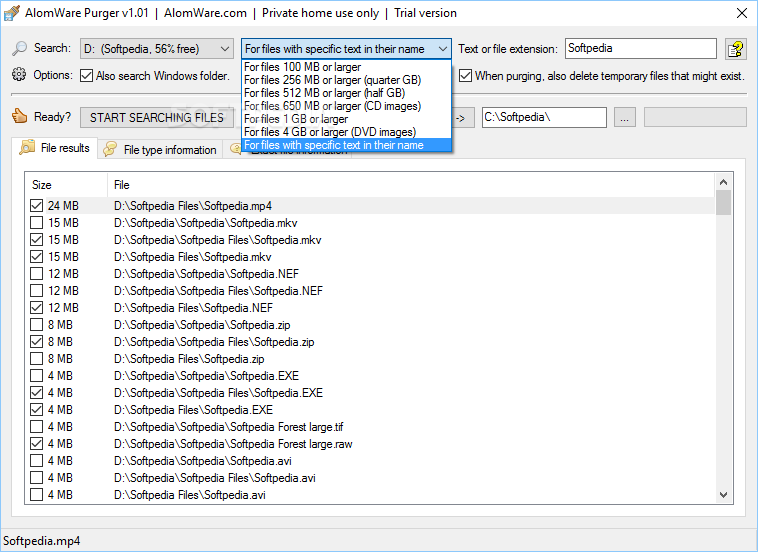Click the file list scroll up arrow

click(x=723, y=182)
